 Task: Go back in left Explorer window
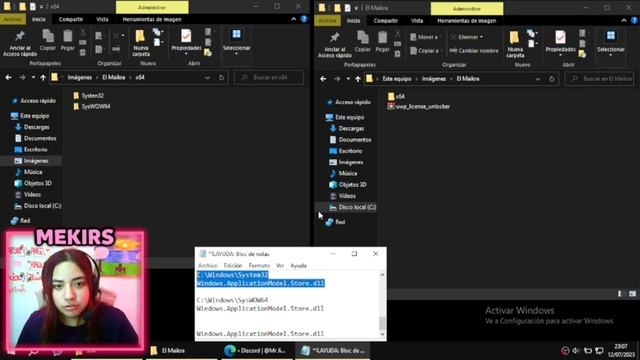tap(9, 77)
